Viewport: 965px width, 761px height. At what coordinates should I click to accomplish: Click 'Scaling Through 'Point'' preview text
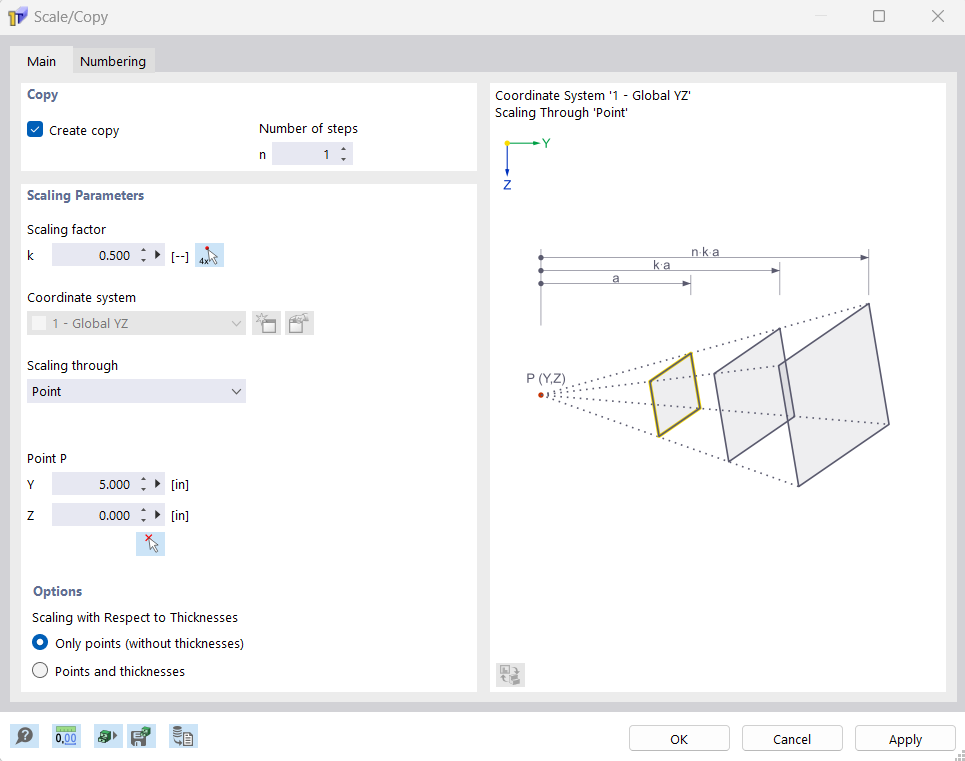[x=561, y=113]
